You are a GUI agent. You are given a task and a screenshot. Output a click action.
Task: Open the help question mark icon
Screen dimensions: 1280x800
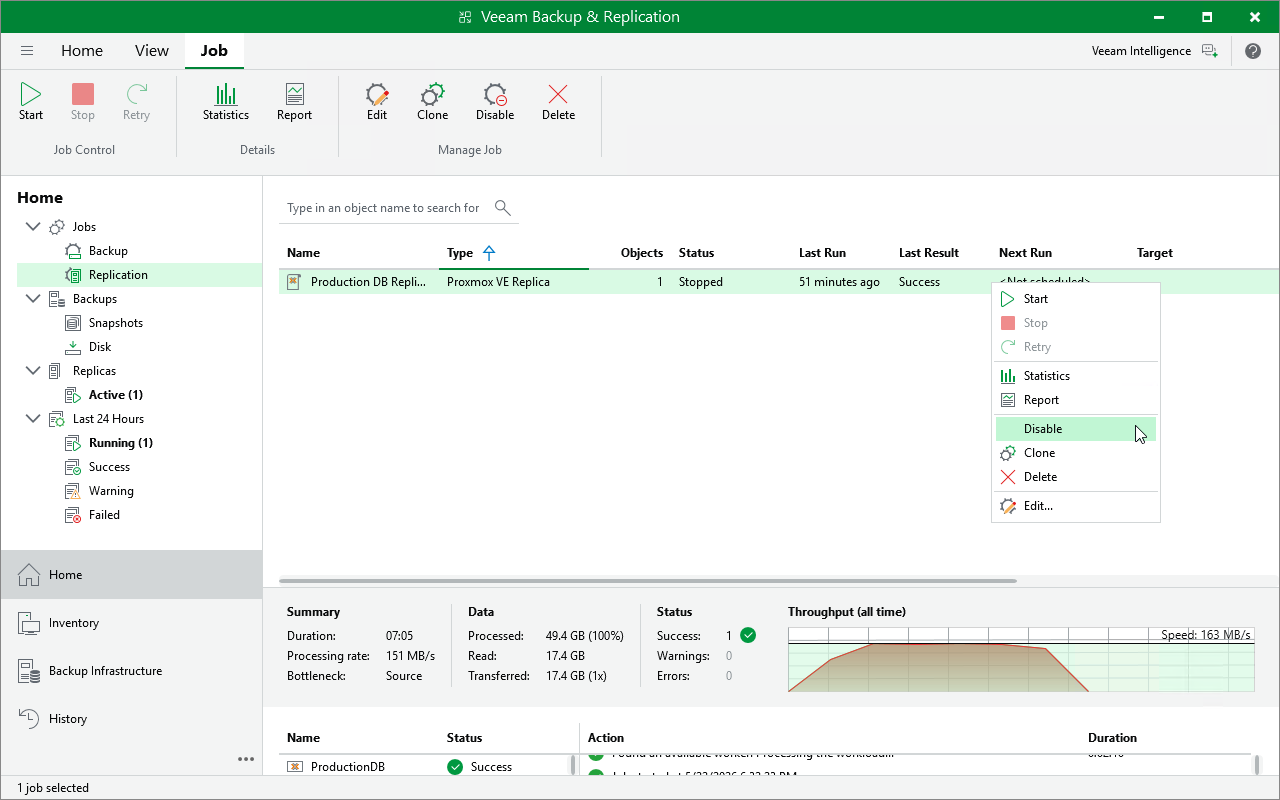(1253, 51)
